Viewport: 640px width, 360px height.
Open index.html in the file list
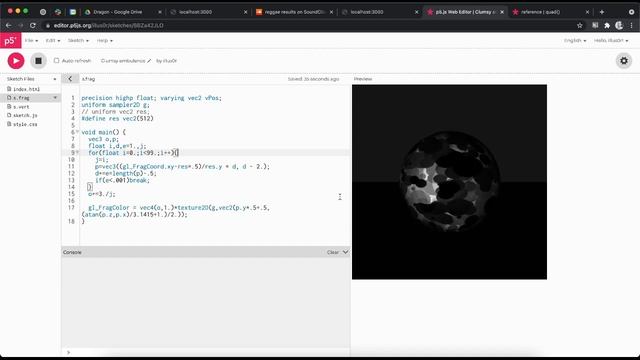tap(26, 89)
